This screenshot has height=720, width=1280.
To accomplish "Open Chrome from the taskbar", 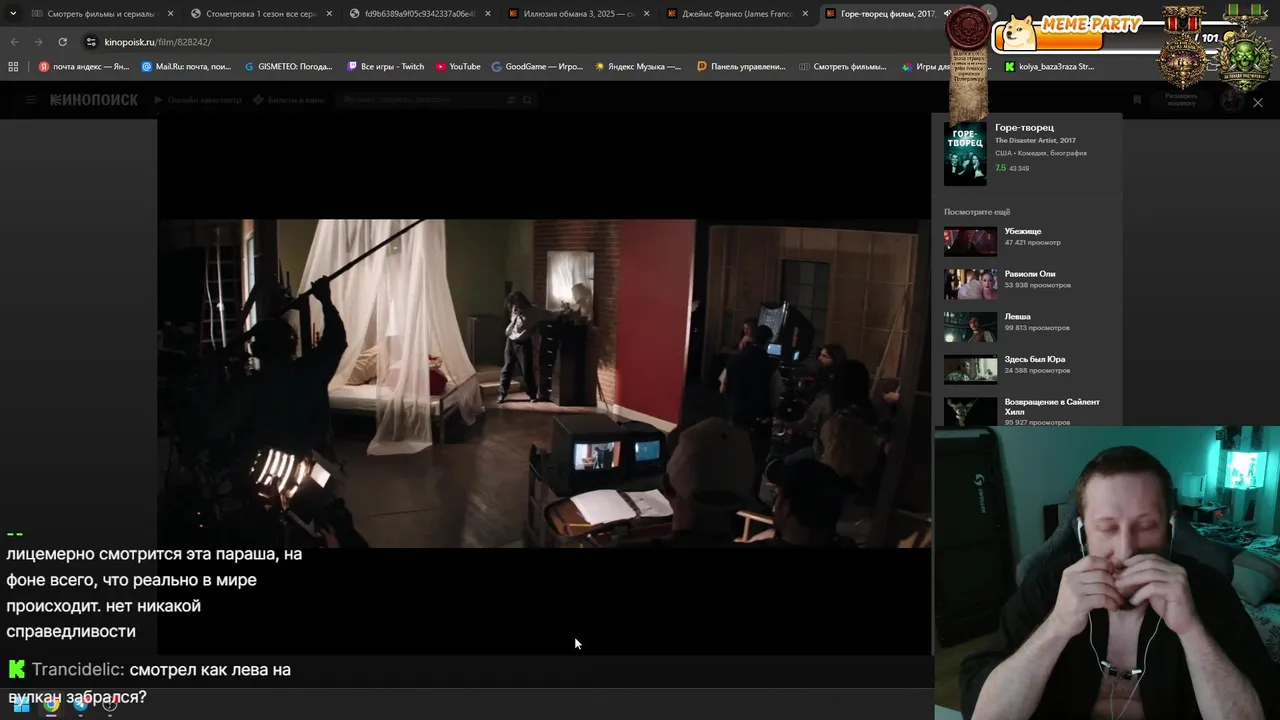I will (51, 704).
